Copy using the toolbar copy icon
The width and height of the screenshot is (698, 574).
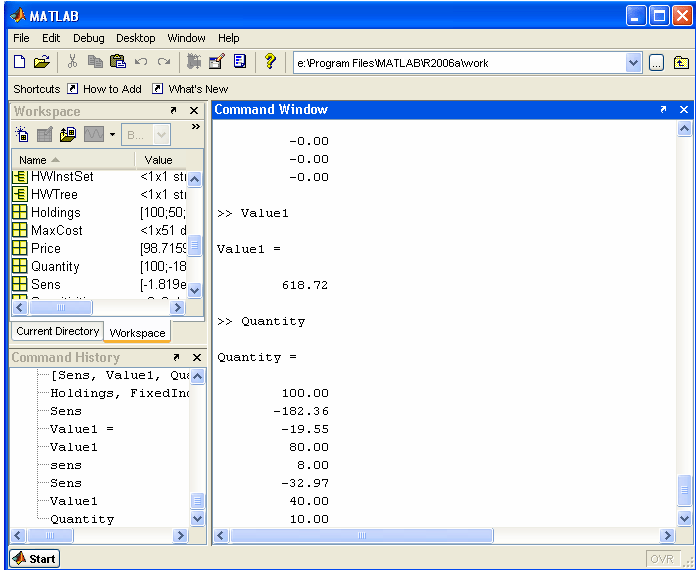(x=95, y=62)
